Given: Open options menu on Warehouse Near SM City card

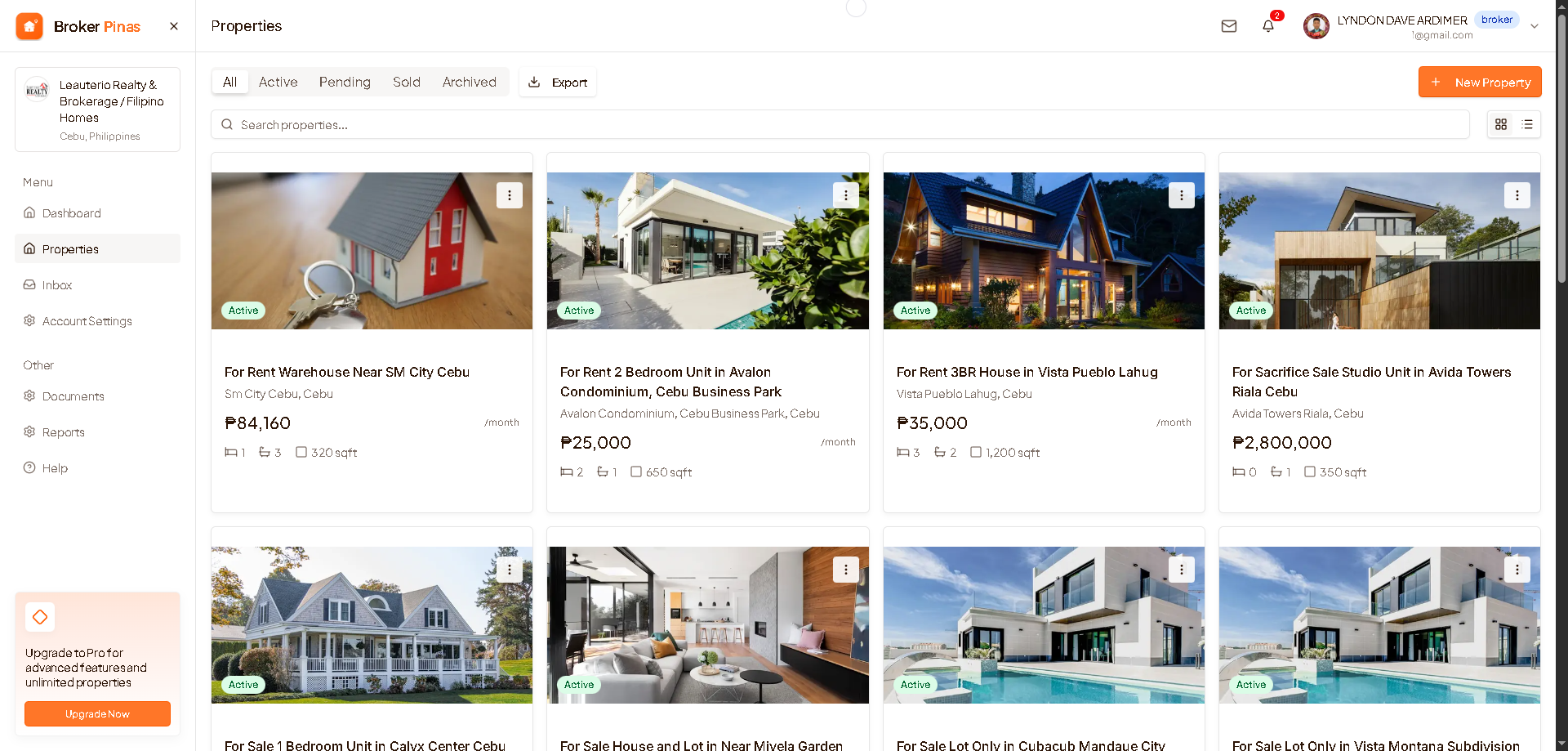Looking at the screenshot, I should [510, 195].
